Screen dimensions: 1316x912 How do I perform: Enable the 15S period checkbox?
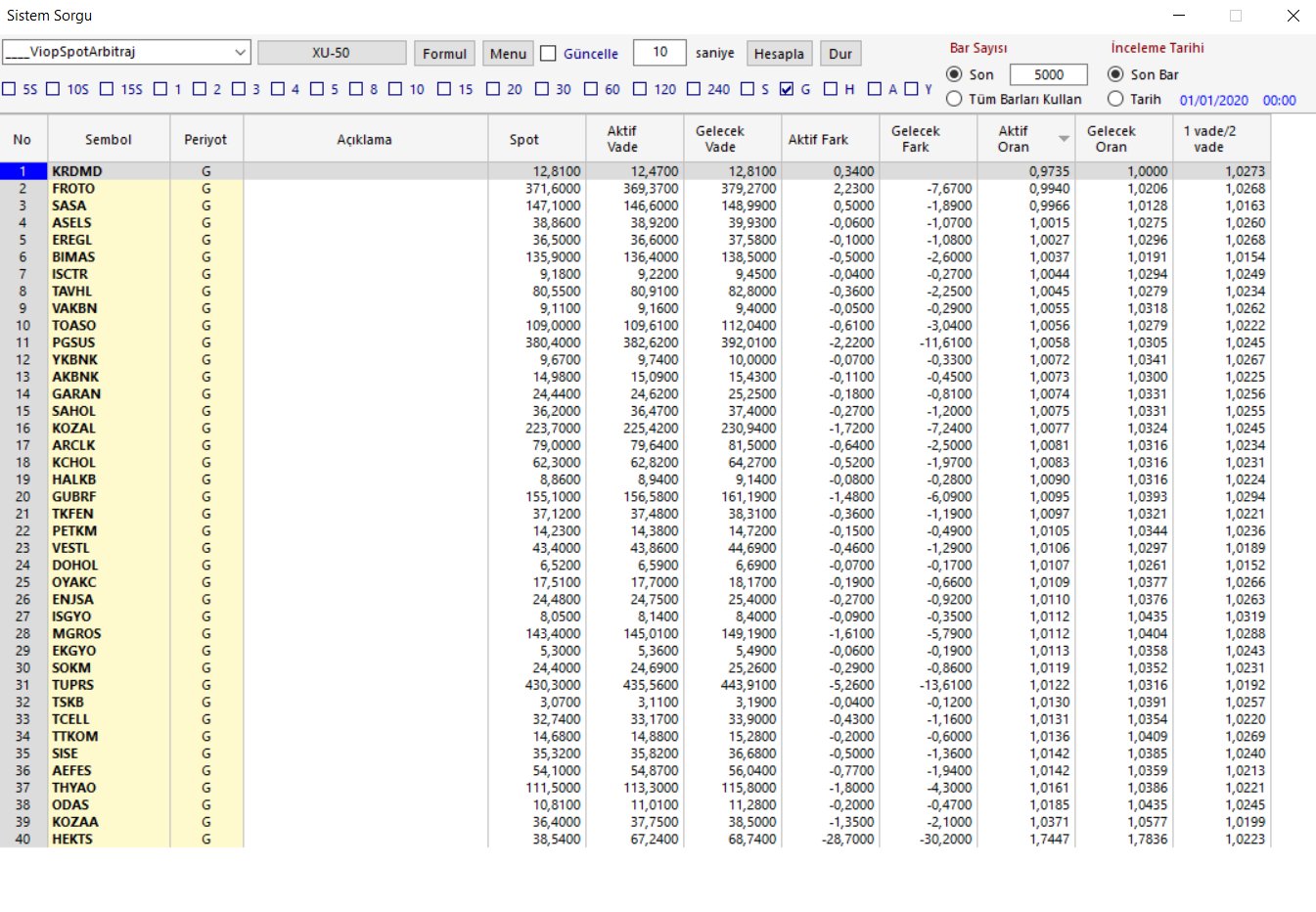107,89
